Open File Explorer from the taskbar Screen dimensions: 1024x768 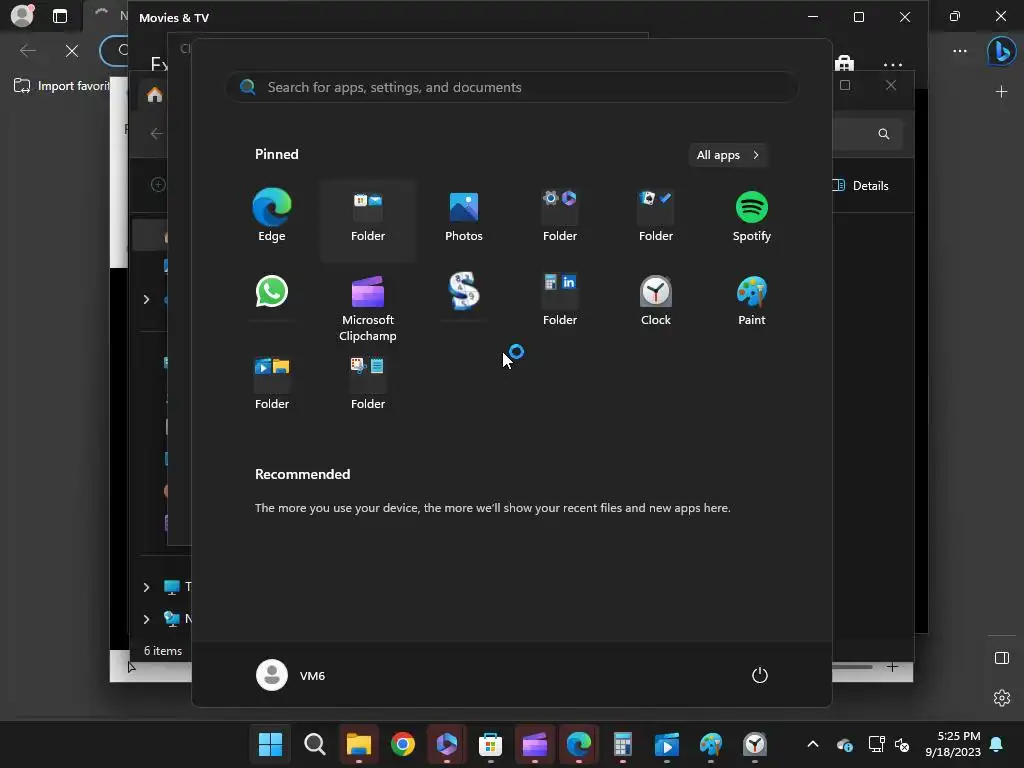[x=359, y=744]
